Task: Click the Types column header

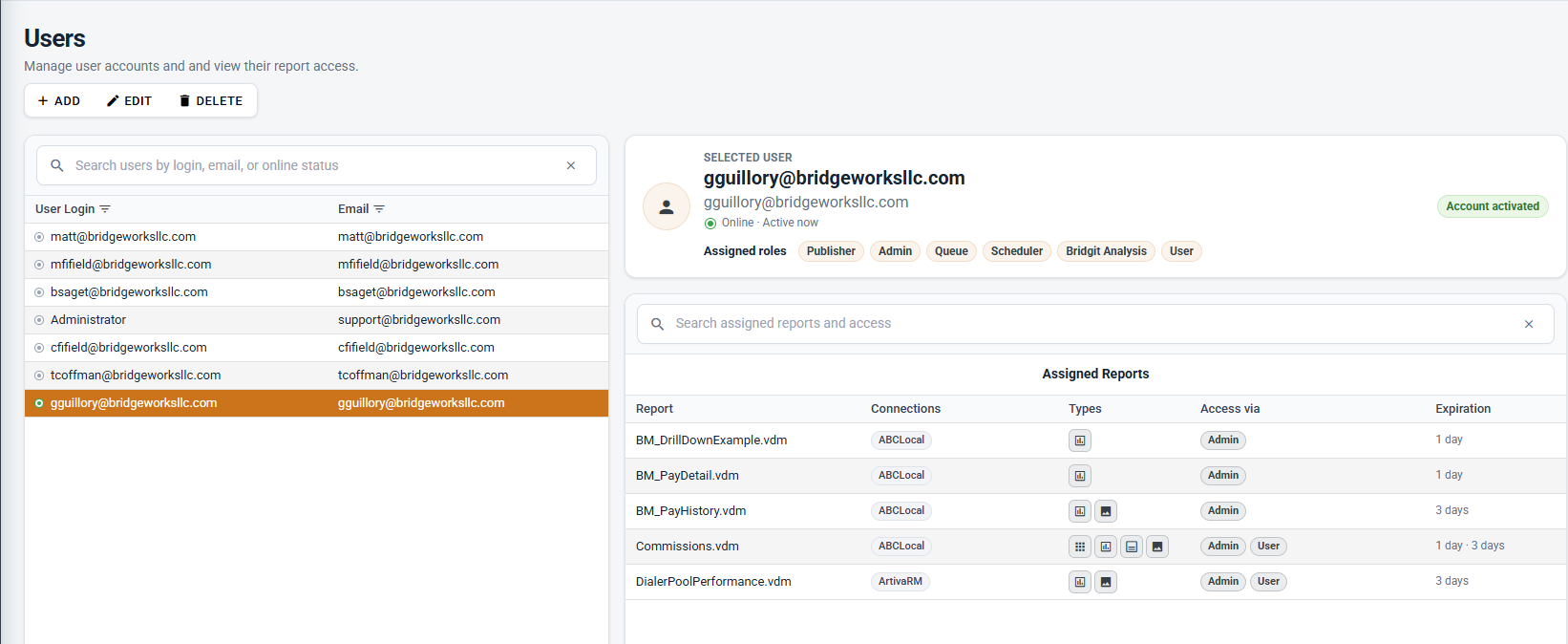Action: point(1085,409)
